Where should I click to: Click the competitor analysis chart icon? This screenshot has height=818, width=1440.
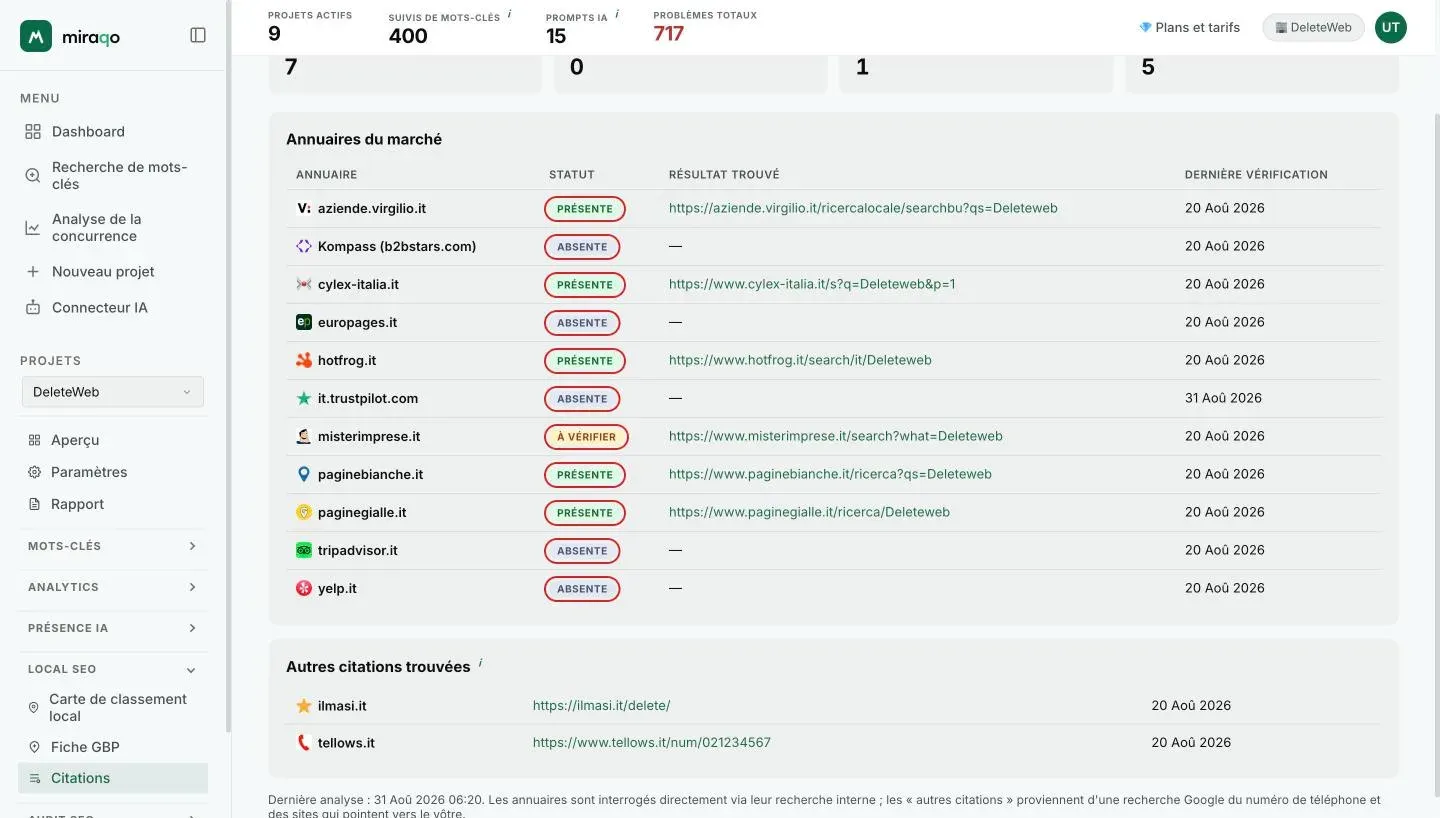(33, 227)
